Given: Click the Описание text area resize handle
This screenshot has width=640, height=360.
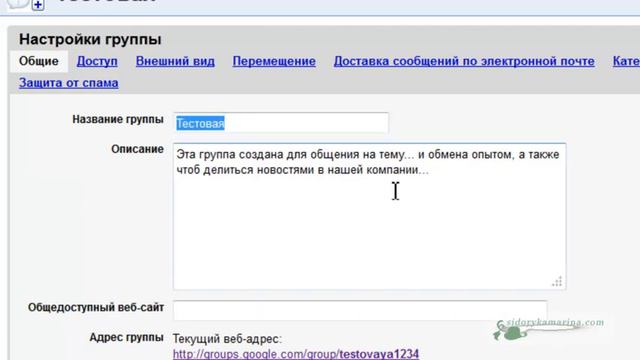Looking at the screenshot, I should pos(557,281).
